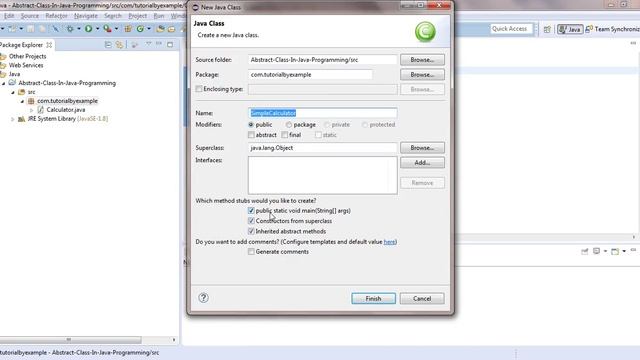The width and height of the screenshot is (640, 360).
Task: Click the Run Last Tool (external tools) icon
Action: (107, 29)
